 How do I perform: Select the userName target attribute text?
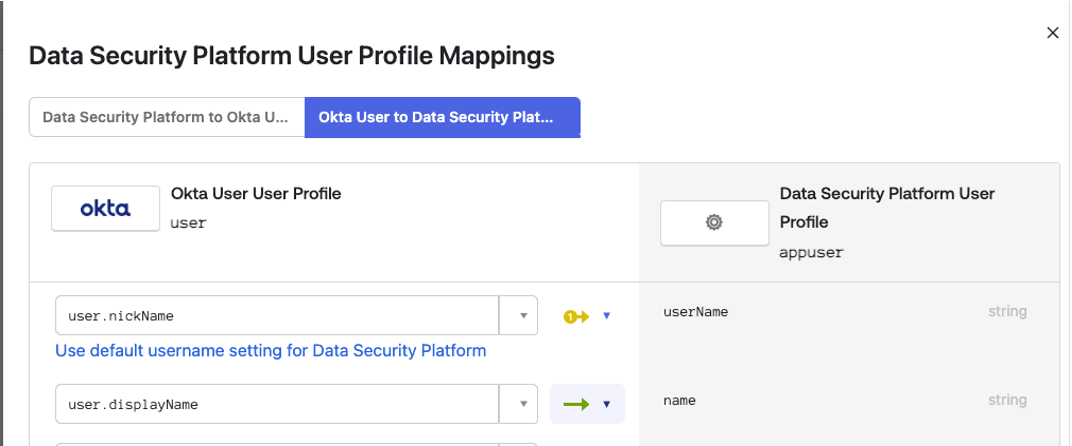pos(695,312)
